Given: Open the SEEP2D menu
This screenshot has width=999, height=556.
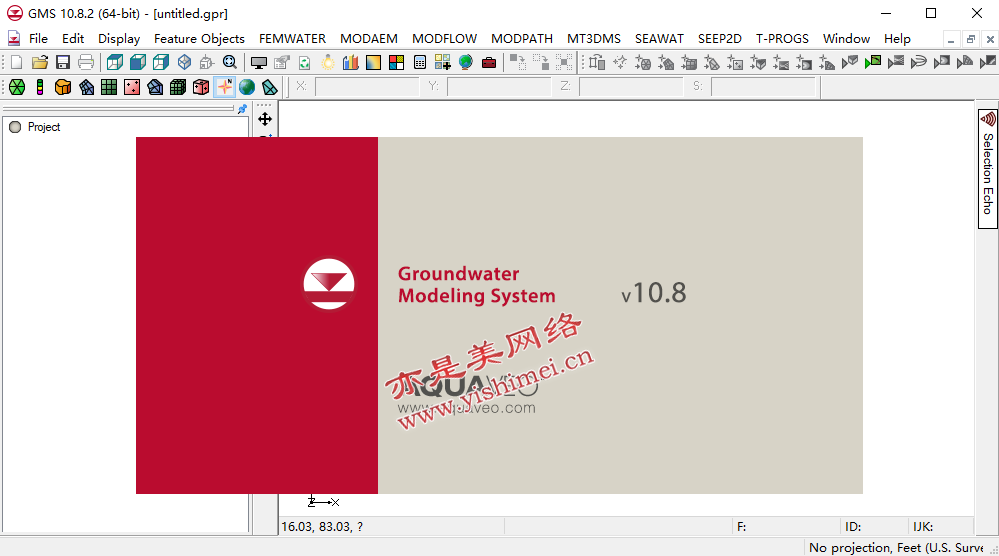Looking at the screenshot, I should [x=719, y=39].
